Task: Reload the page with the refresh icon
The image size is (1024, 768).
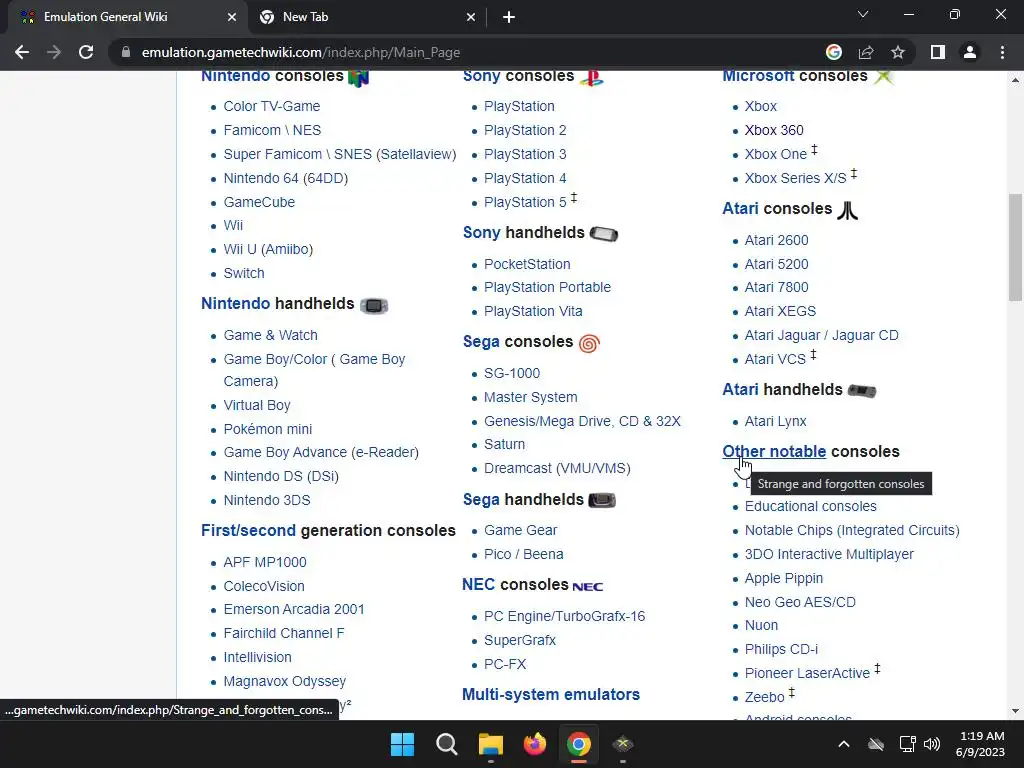Action: click(x=86, y=52)
